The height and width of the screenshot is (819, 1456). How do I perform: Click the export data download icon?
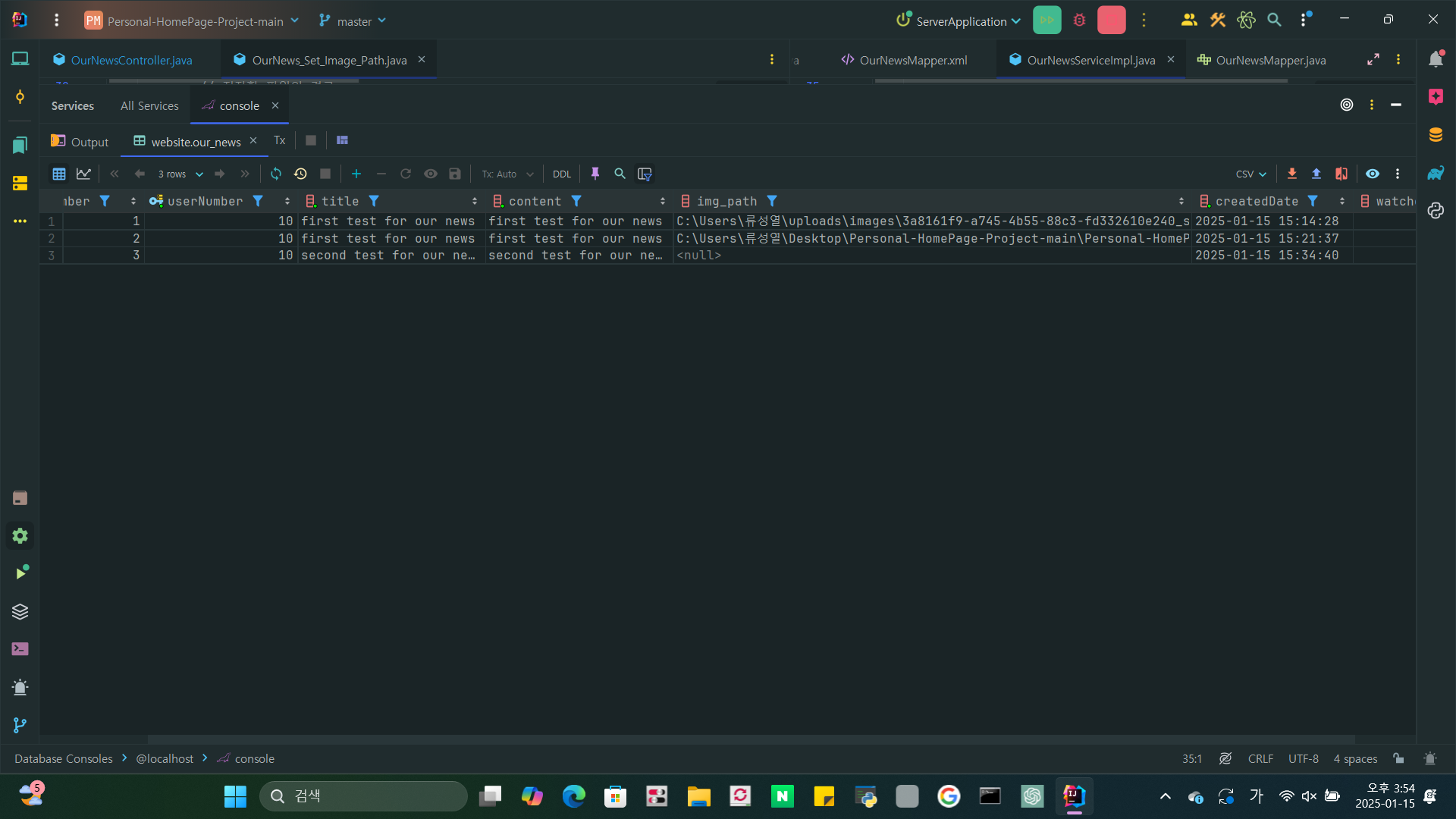click(x=1292, y=174)
